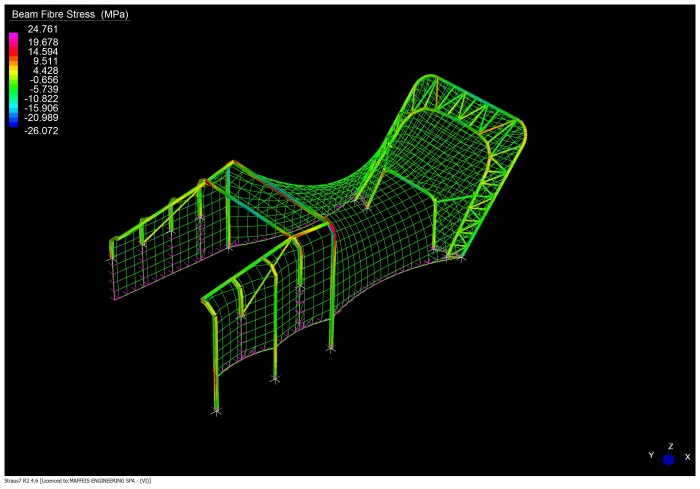Click the Y axis label on the triad
The height and width of the screenshot is (489, 700).
[x=651, y=455]
